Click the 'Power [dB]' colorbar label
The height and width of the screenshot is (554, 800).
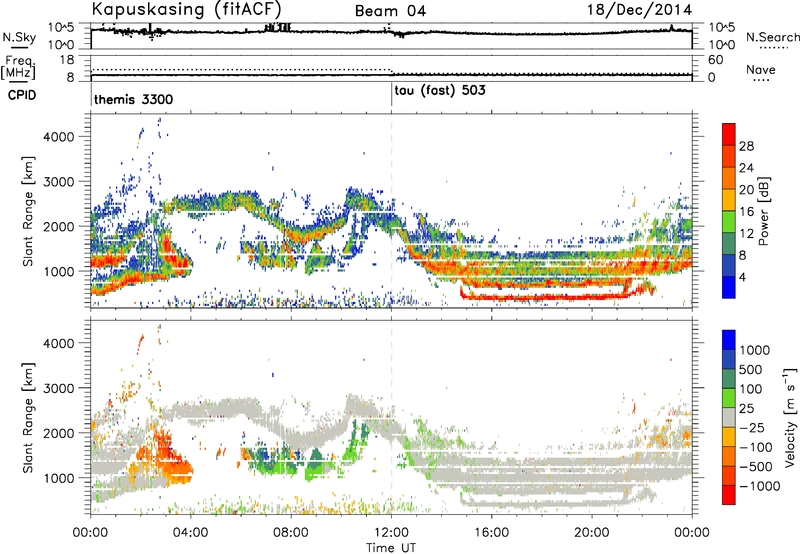[x=764, y=211]
